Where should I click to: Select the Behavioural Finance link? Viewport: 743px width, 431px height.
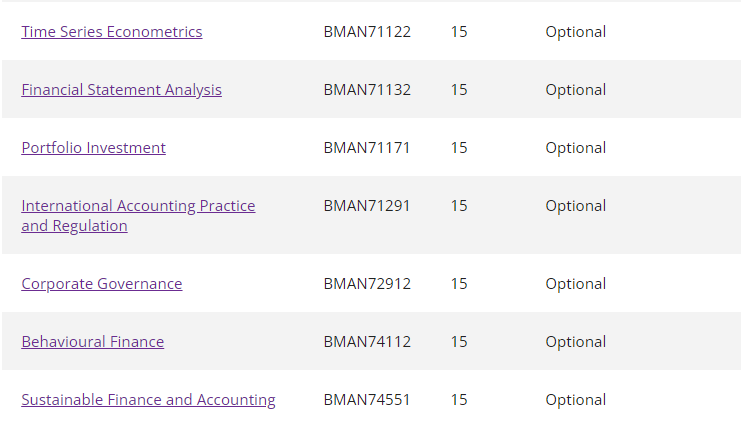point(92,342)
